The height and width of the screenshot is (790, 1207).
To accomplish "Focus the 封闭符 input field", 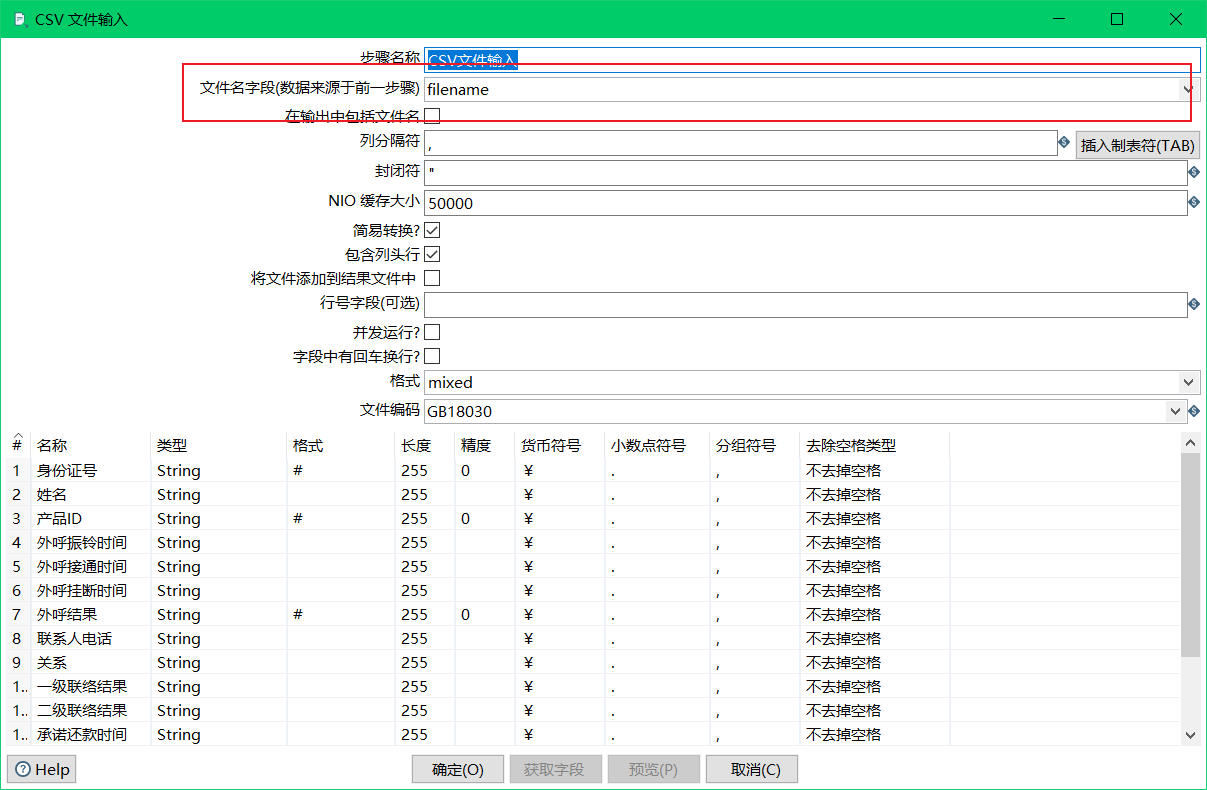I will (805, 172).
